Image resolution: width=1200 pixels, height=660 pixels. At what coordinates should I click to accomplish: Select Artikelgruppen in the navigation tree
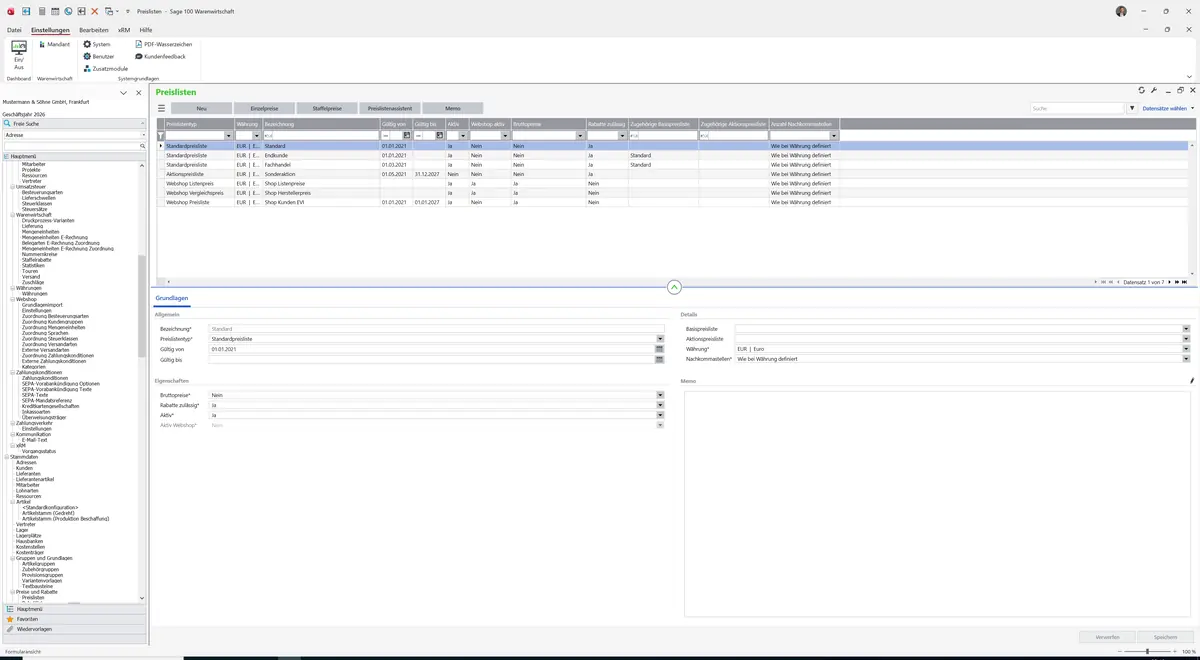pyautogui.click(x=39, y=564)
